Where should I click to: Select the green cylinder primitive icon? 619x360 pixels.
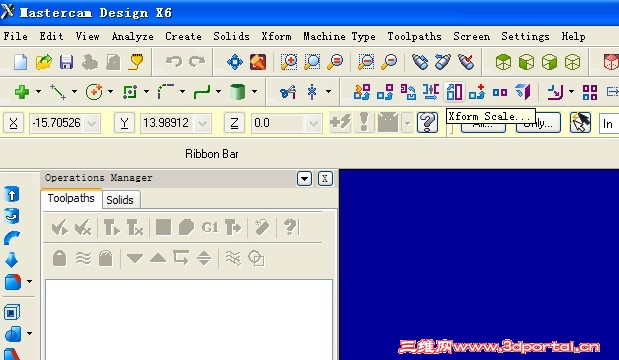(237, 92)
